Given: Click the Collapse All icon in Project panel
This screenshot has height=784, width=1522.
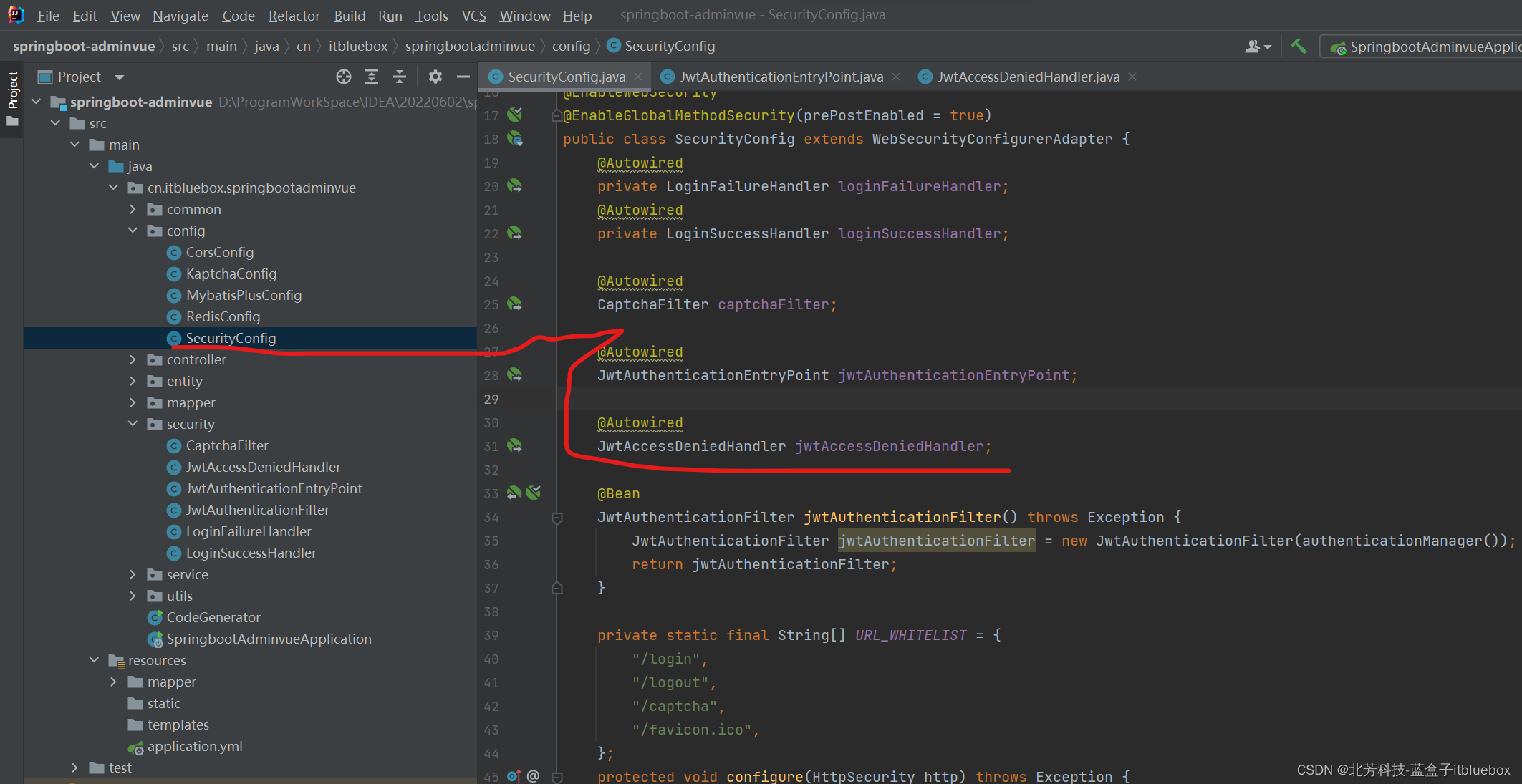Looking at the screenshot, I should click(x=400, y=77).
